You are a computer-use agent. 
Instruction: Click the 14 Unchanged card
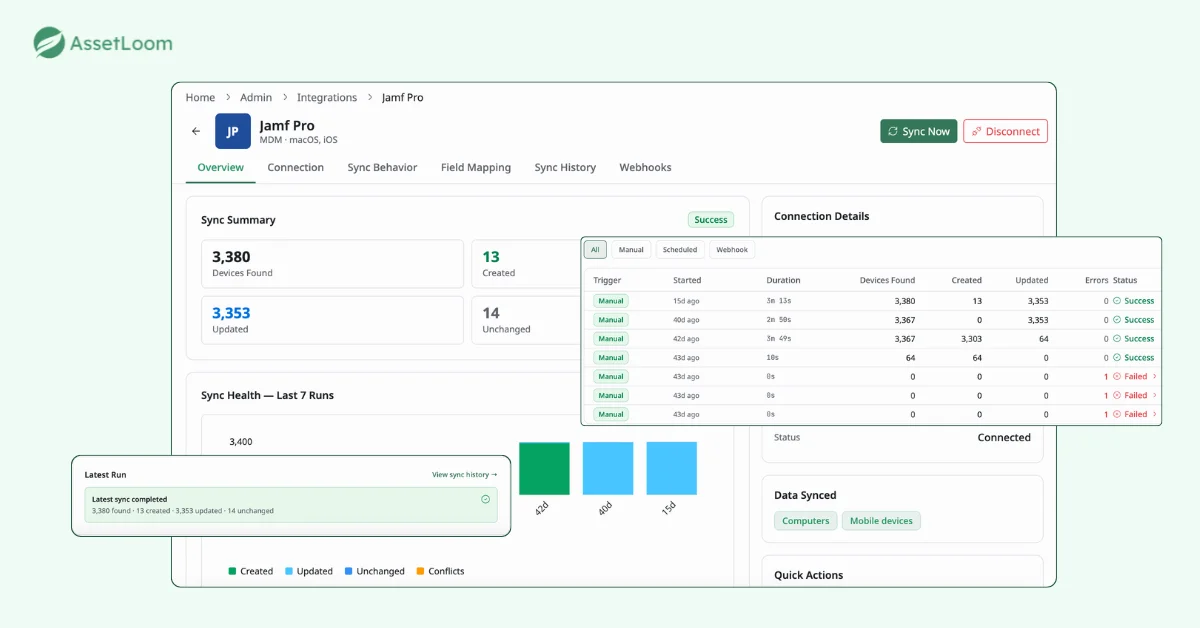[527, 320]
